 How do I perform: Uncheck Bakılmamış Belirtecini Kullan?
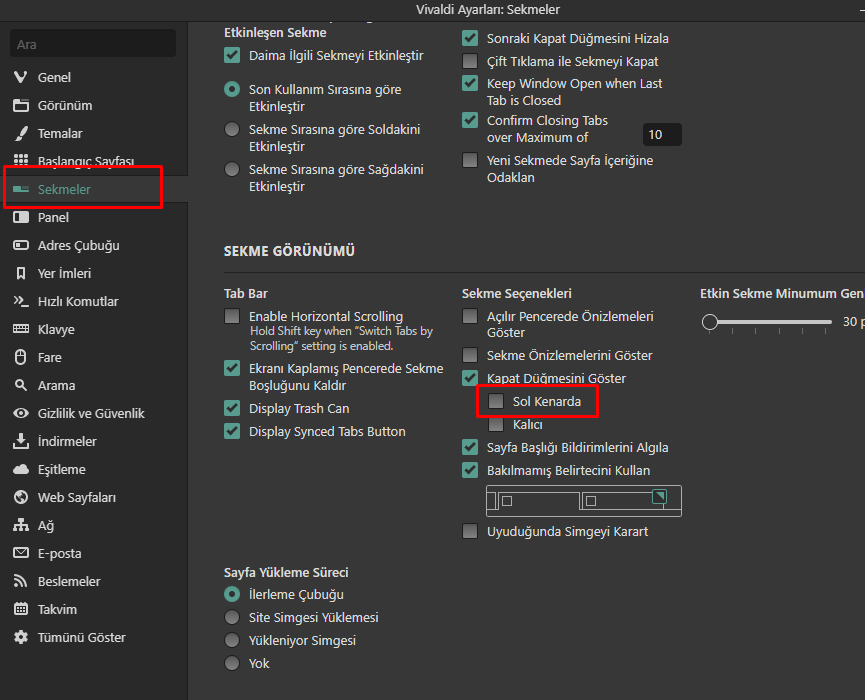pos(470,470)
